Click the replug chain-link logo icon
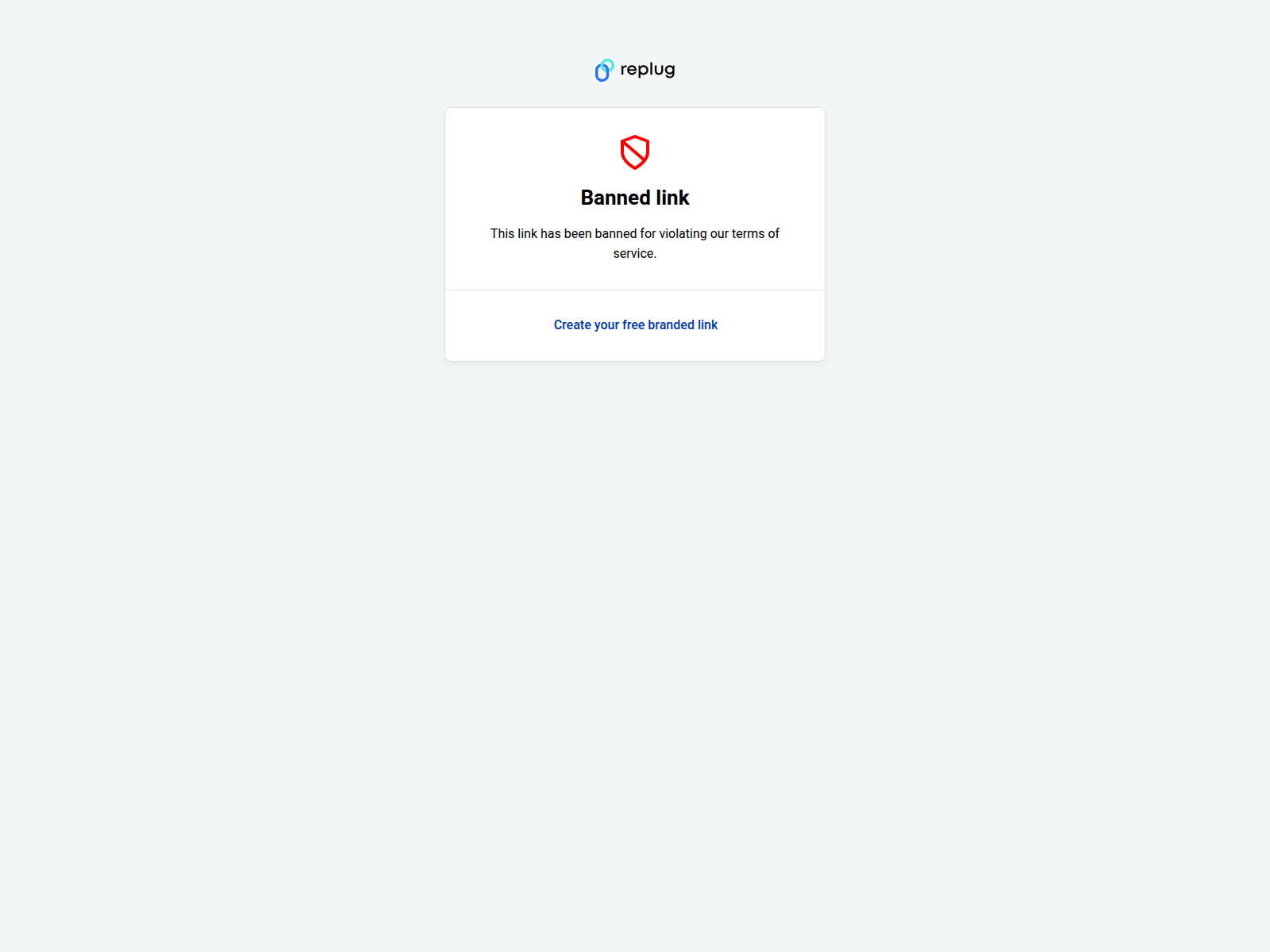 (x=605, y=70)
